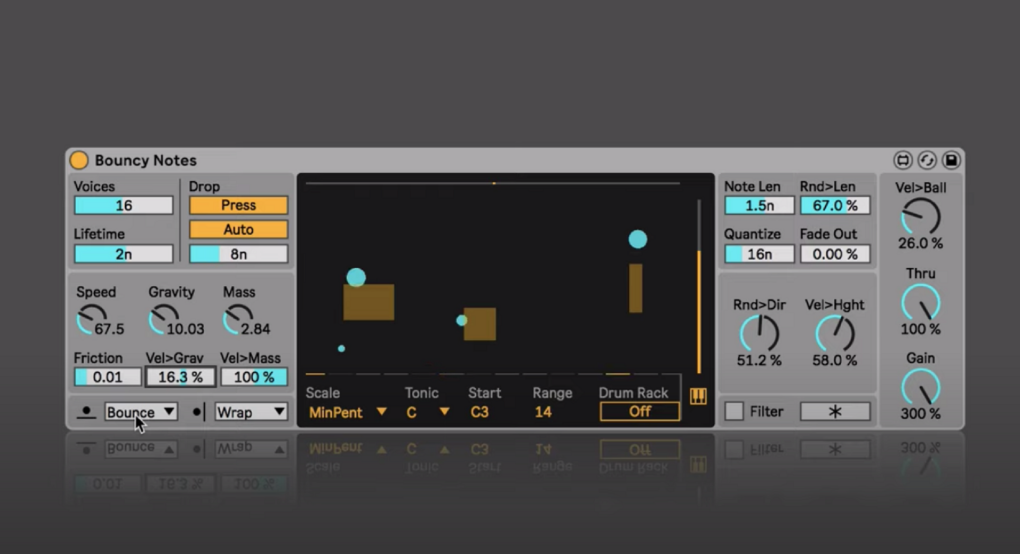Click the Vel>Hght knob
This screenshot has width=1020, height=554.
coord(835,334)
